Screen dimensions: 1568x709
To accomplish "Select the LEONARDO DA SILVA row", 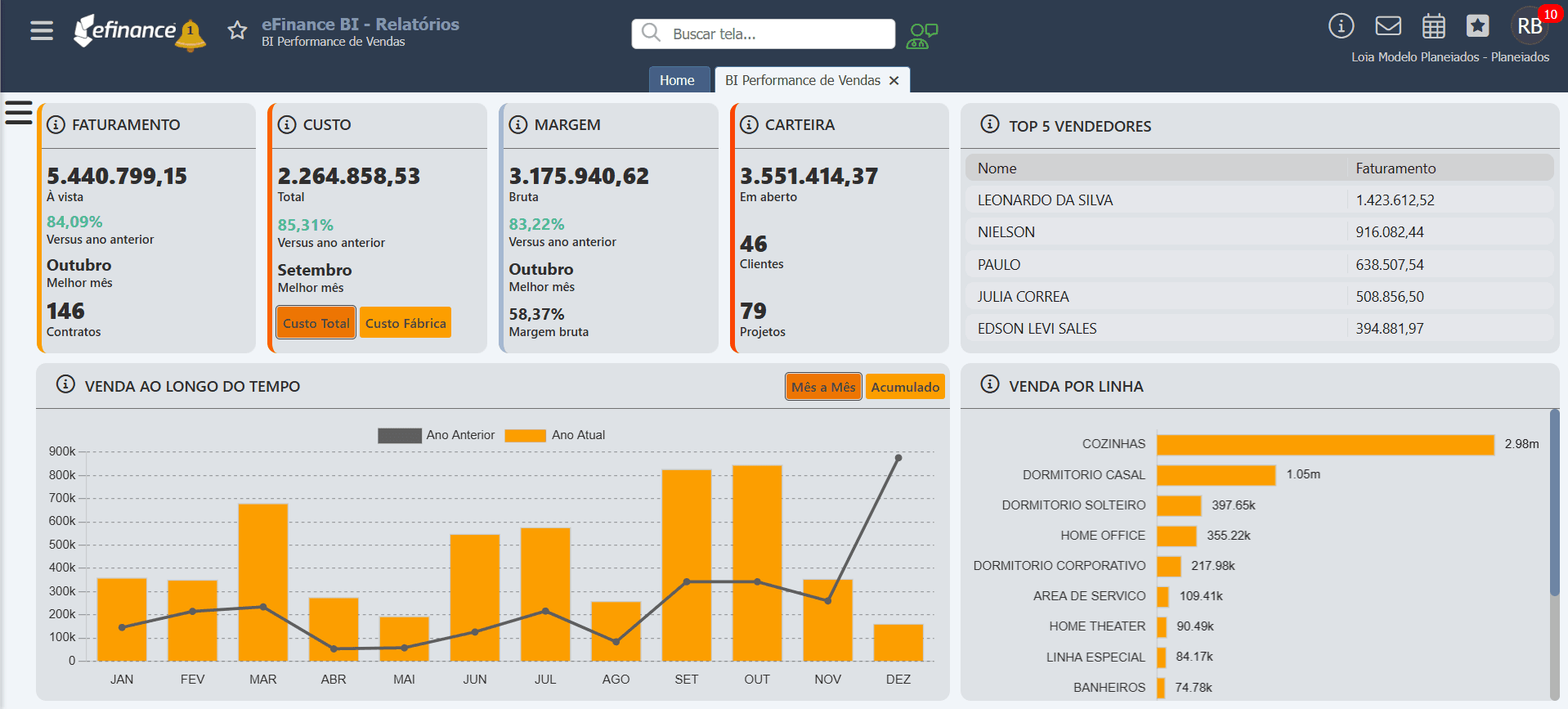I will (1259, 200).
